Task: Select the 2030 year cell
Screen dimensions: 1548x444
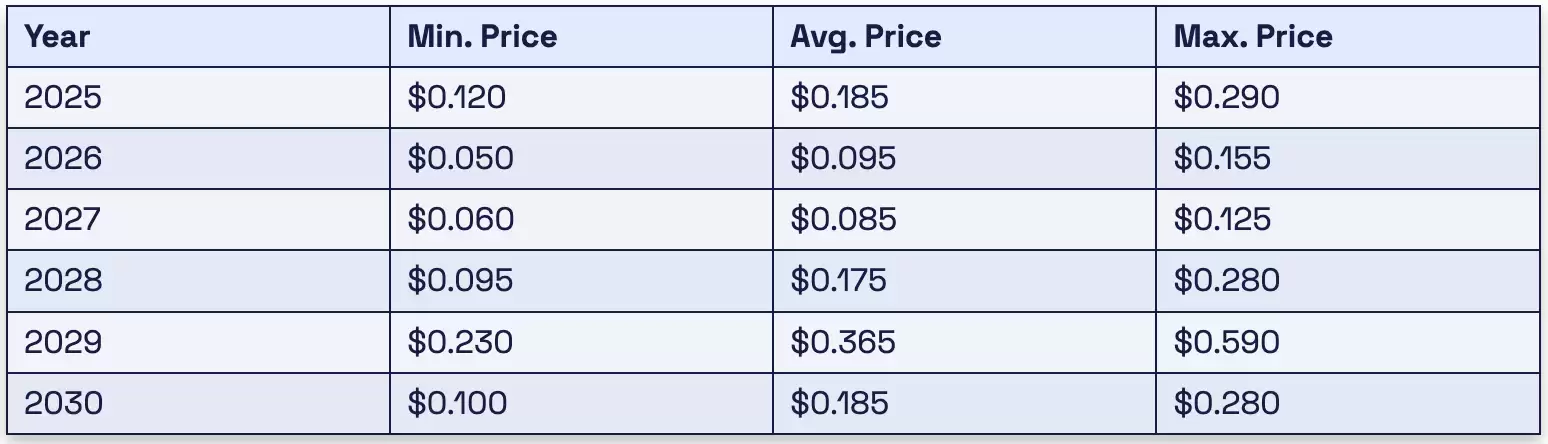Action: pos(63,403)
